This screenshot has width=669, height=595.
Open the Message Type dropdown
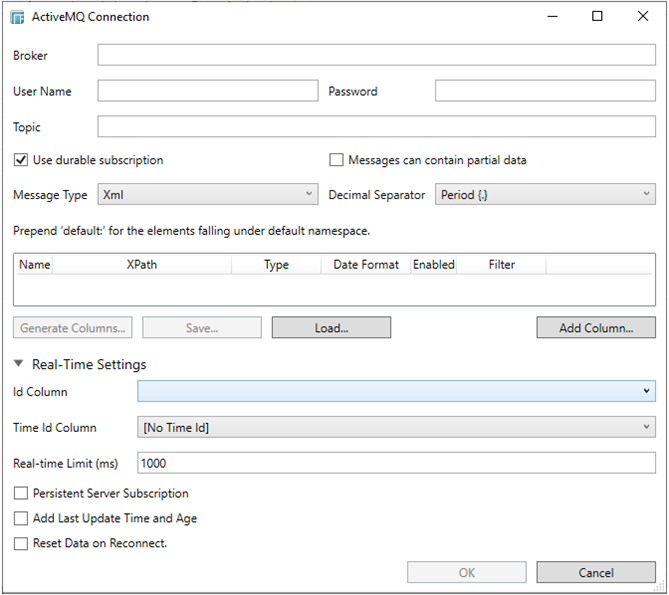point(207,195)
